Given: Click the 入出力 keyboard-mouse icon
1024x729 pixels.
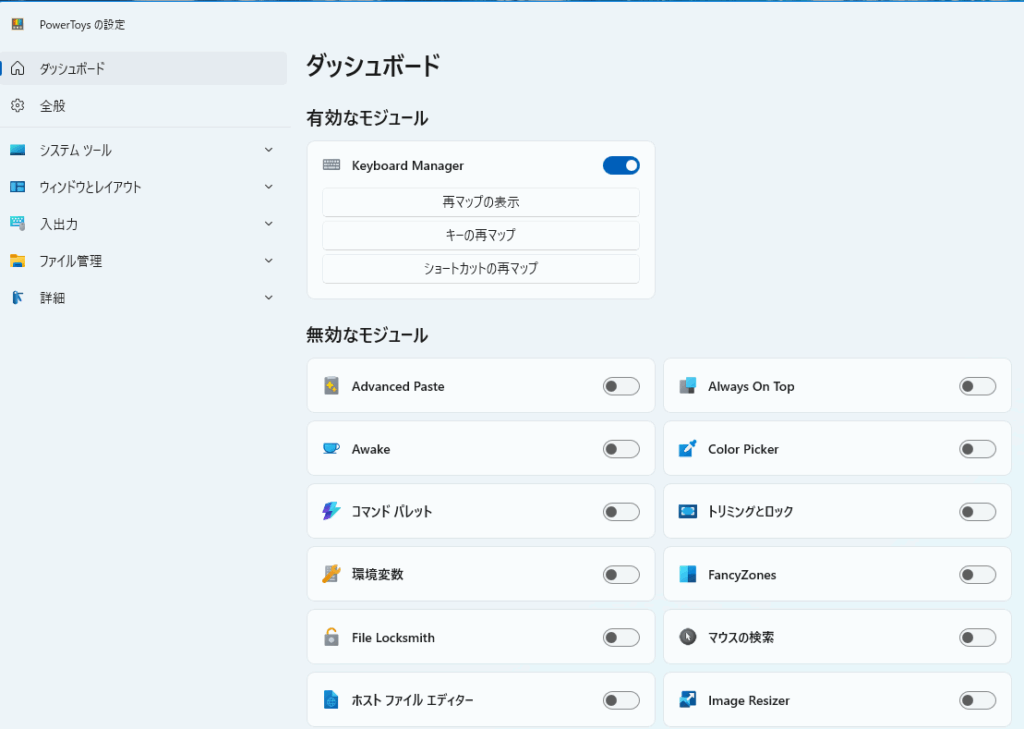Looking at the screenshot, I should 18,223.
